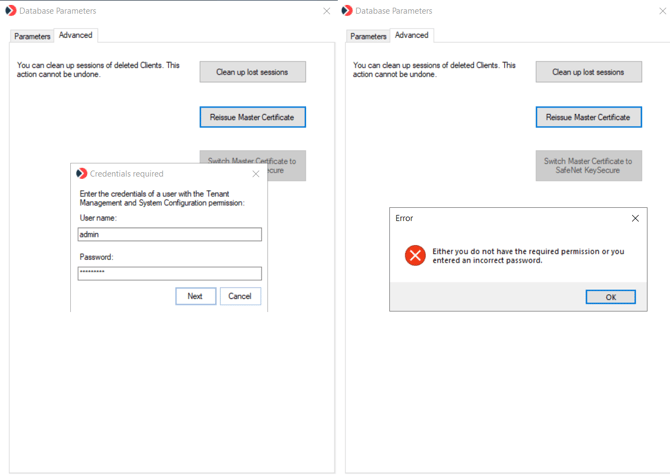Click app logo of window with Credentials dialog
The width and height of the screenshot is (670, 476).
pos(11,11)
